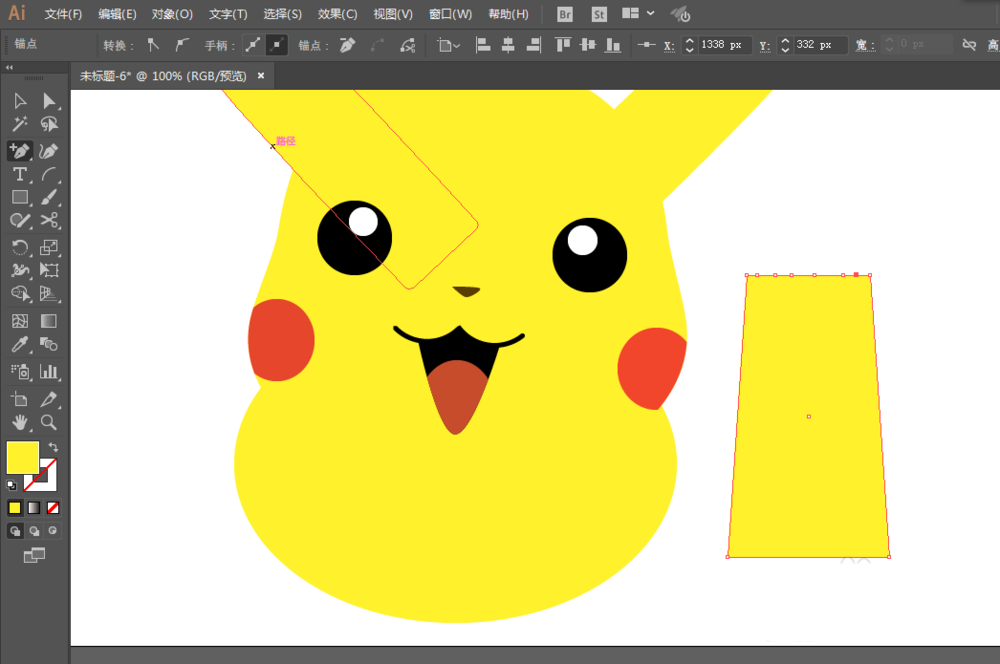Open the 选择(S) menu
This screenshot has height=664, width=1000.
click(x=283, y=14)
